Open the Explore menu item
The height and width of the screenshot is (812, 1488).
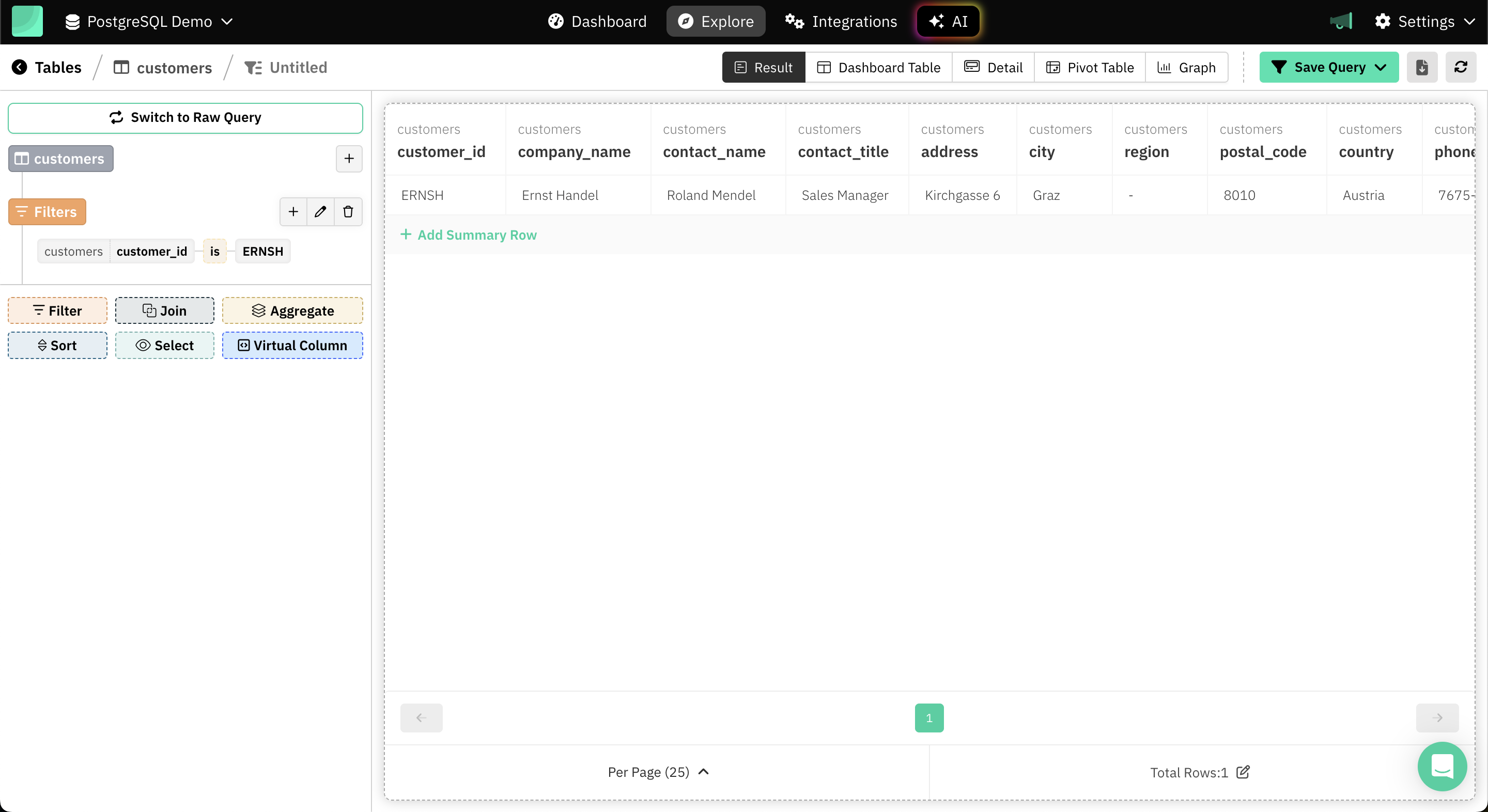[x=716, y=21]
